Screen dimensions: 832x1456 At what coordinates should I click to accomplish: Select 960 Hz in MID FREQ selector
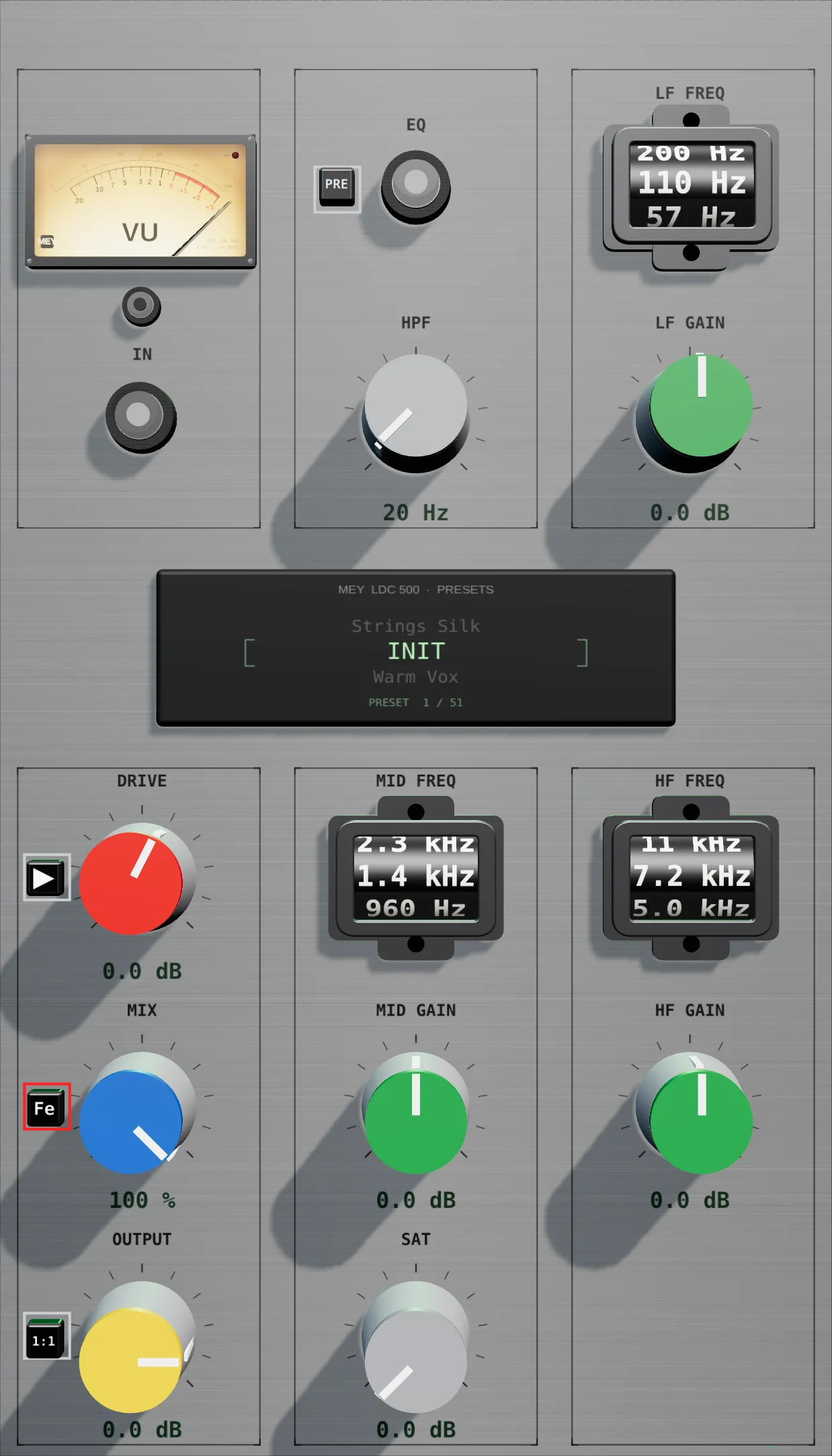pyautogui.click(x=415, y=908)
